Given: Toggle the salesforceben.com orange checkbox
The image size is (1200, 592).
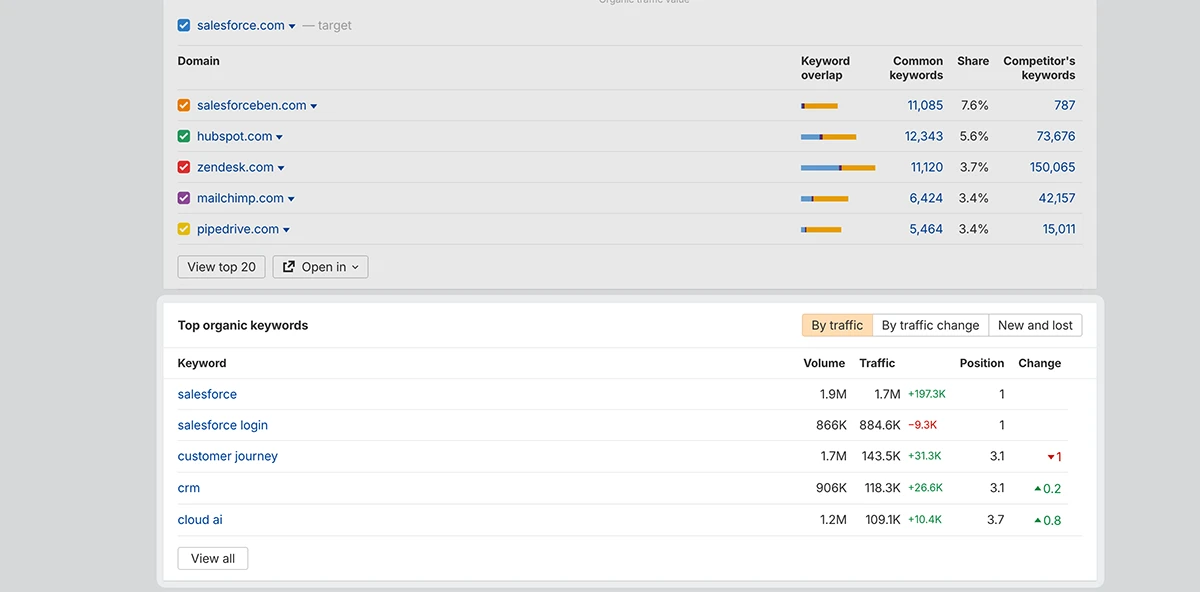Looking at the screenshot, I should [x=184, y=105].
